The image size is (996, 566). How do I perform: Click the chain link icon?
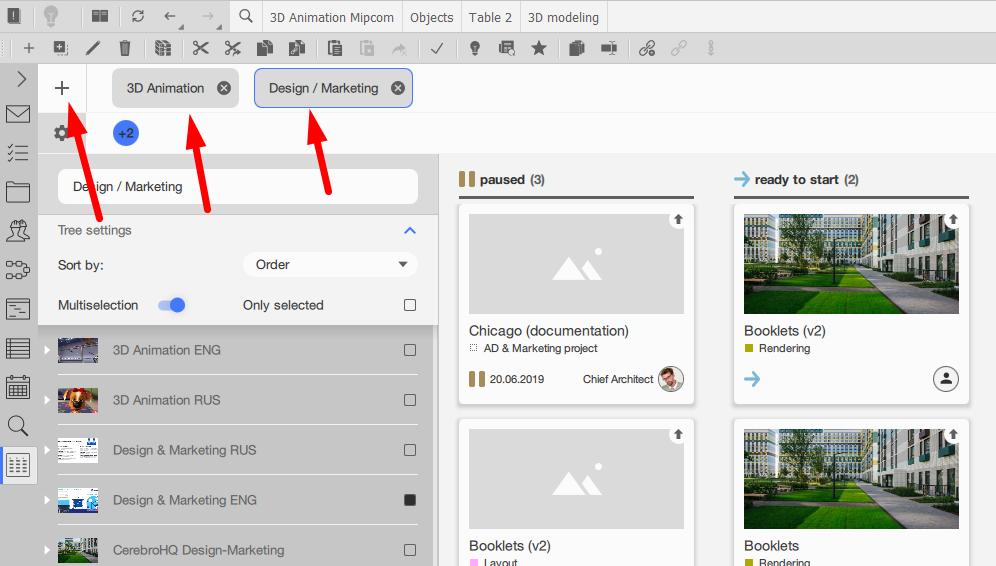647,48
